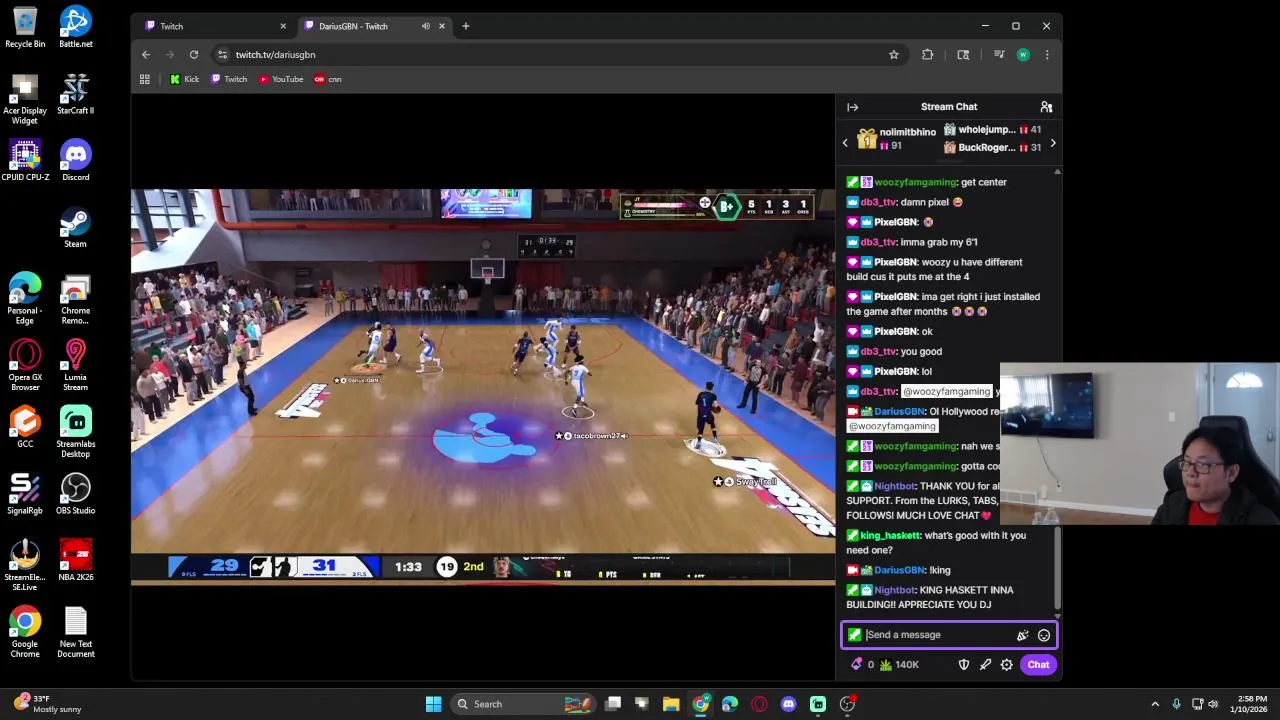Open New Text Document on desktop

pos(76,633)
